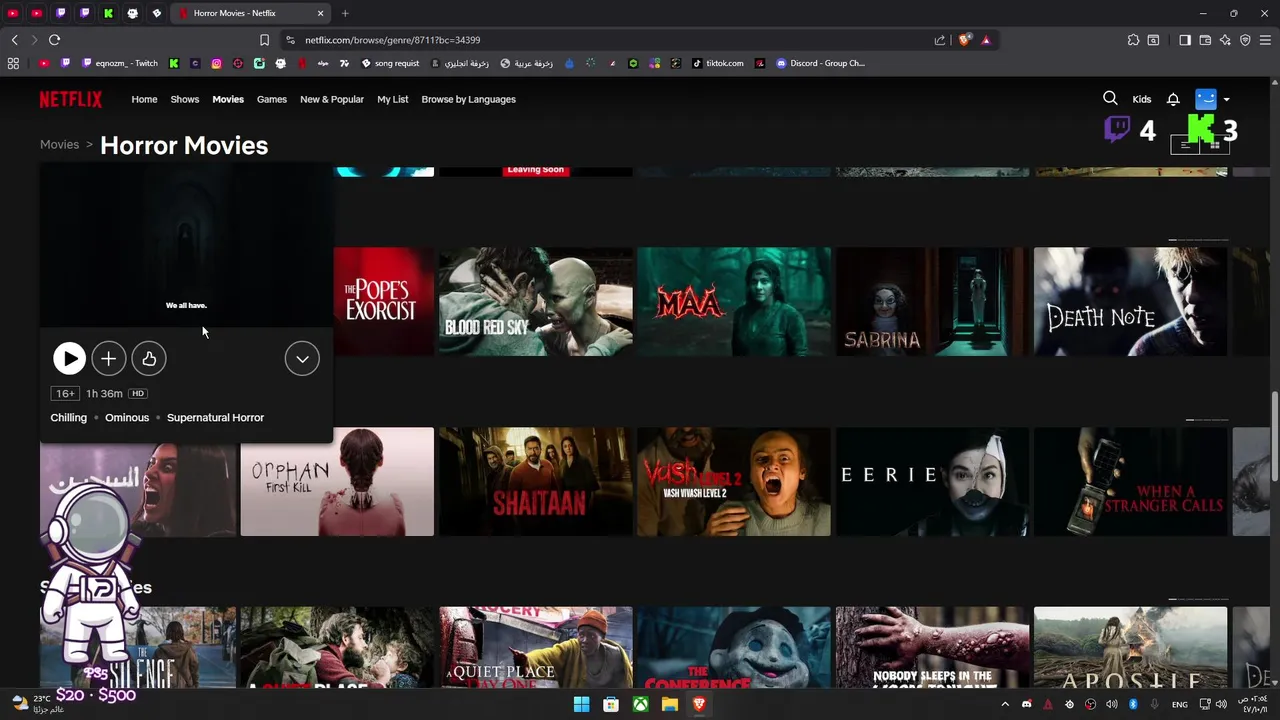1280x720 pixels.
Task: Click the Ominous tag
Action: point(127,417)
